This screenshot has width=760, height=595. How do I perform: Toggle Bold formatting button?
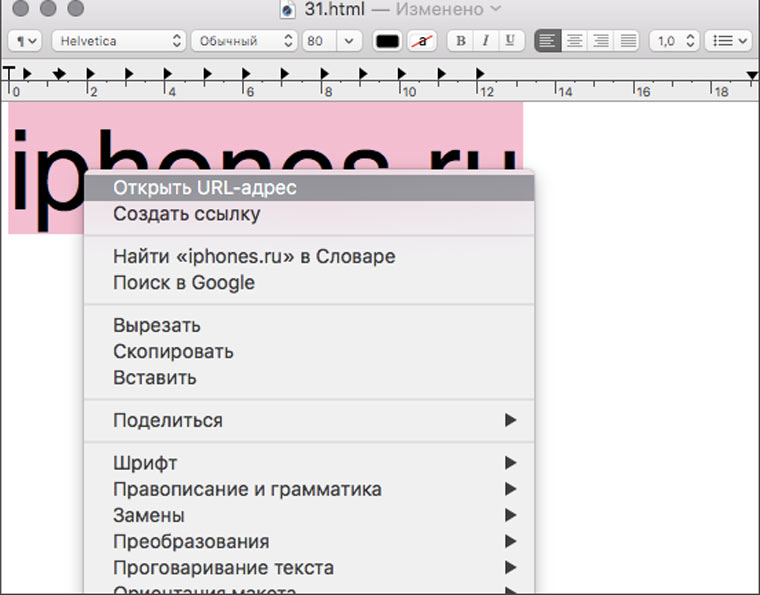point(460,41)
